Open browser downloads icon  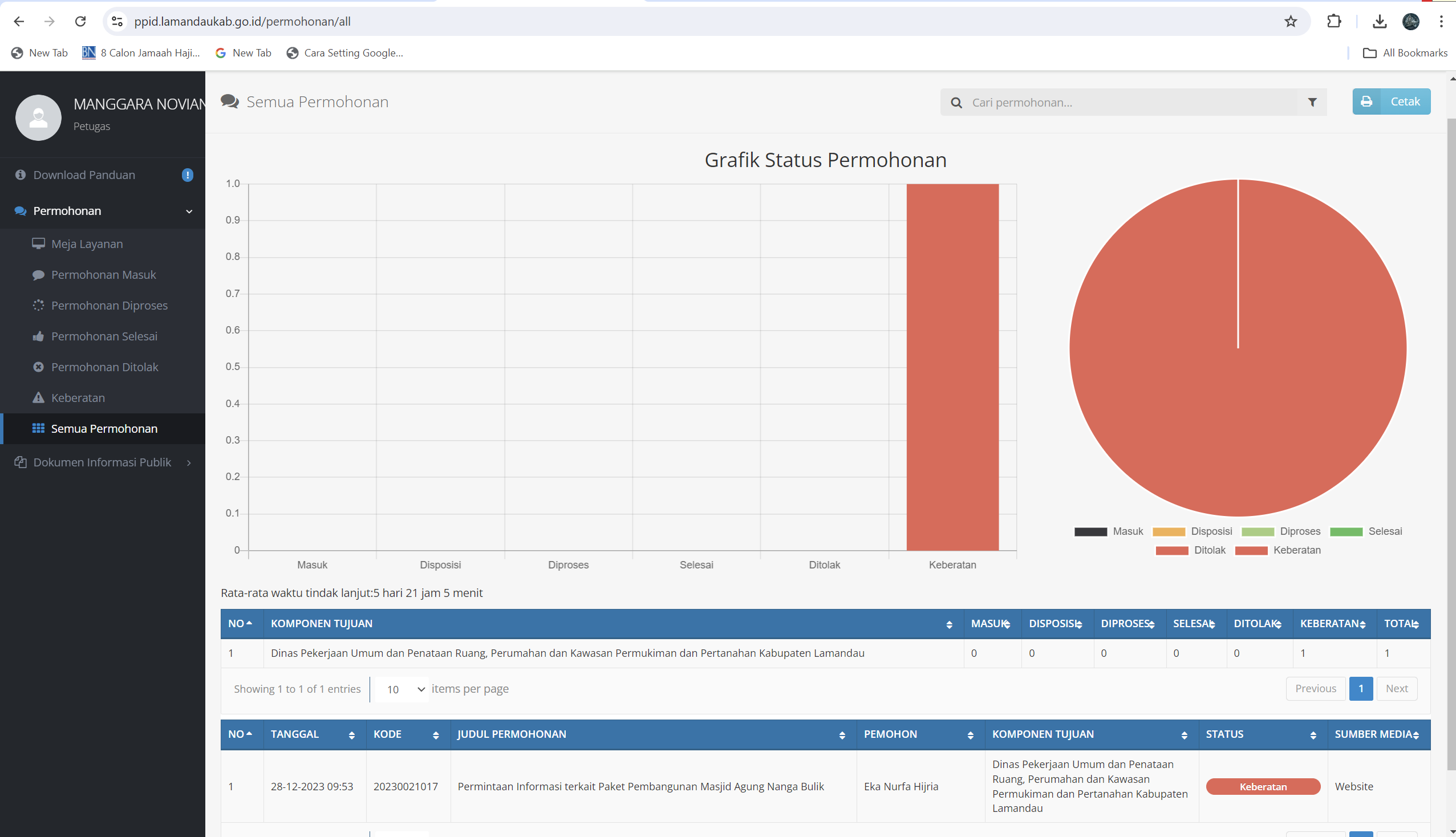coord(1379,21)
